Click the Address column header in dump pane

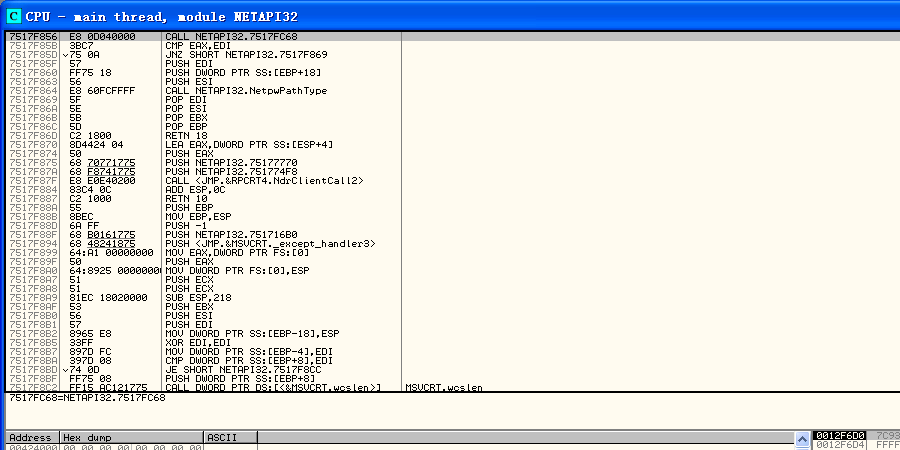[30, 438]
